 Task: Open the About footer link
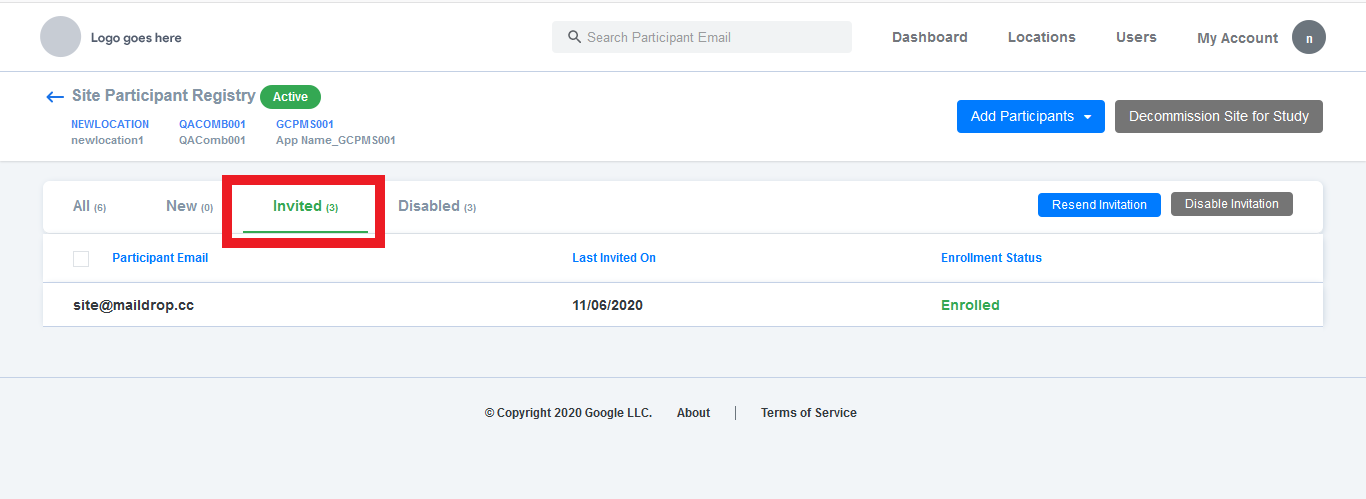[x=693, y=413]
